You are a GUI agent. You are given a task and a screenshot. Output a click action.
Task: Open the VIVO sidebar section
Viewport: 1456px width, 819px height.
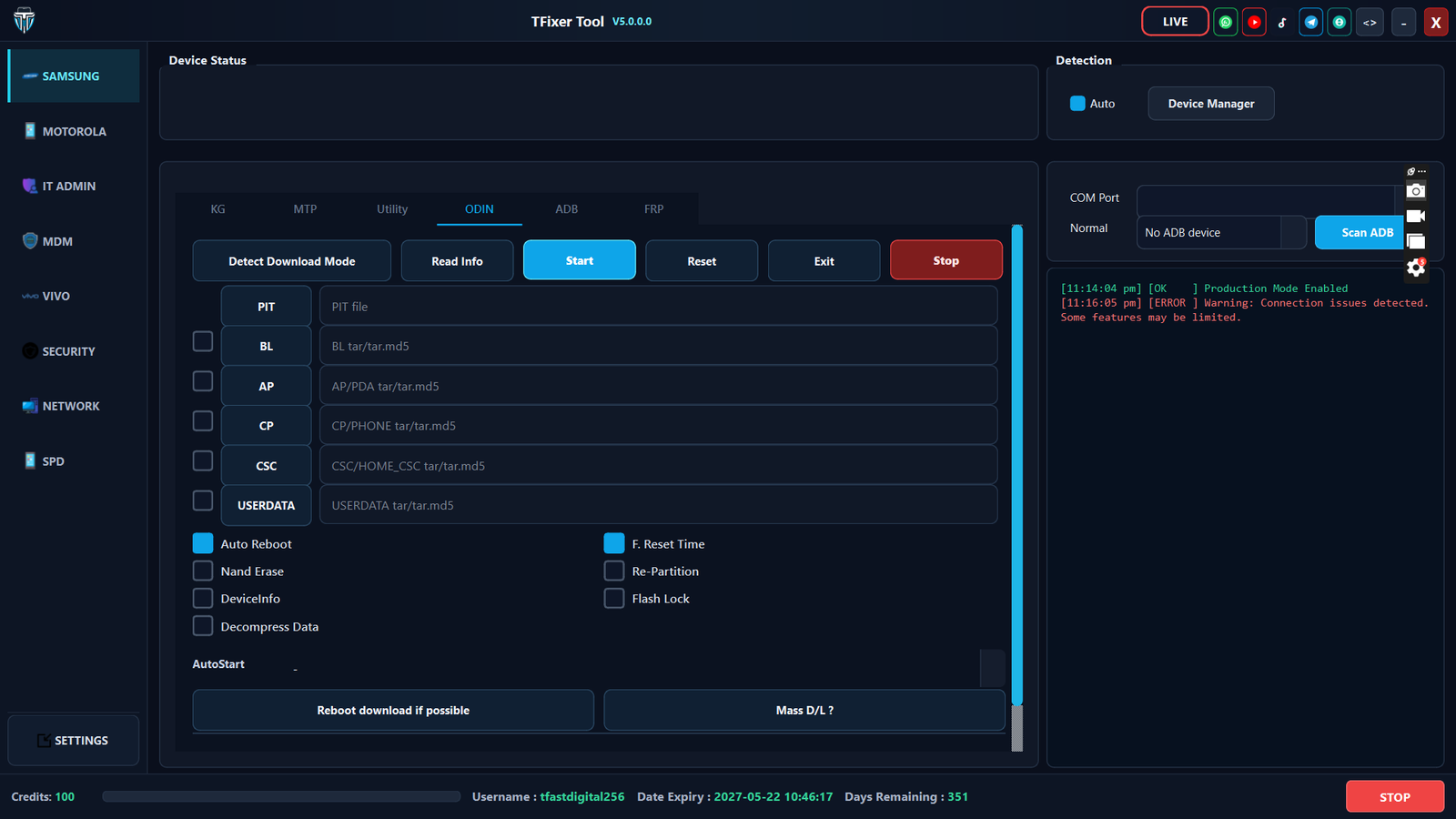74,296
